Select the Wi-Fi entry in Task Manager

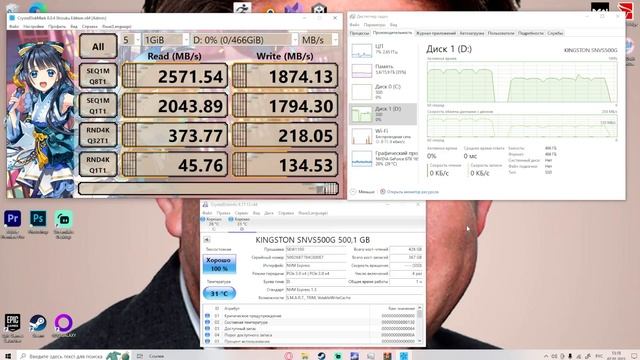[x=383, y=136]
